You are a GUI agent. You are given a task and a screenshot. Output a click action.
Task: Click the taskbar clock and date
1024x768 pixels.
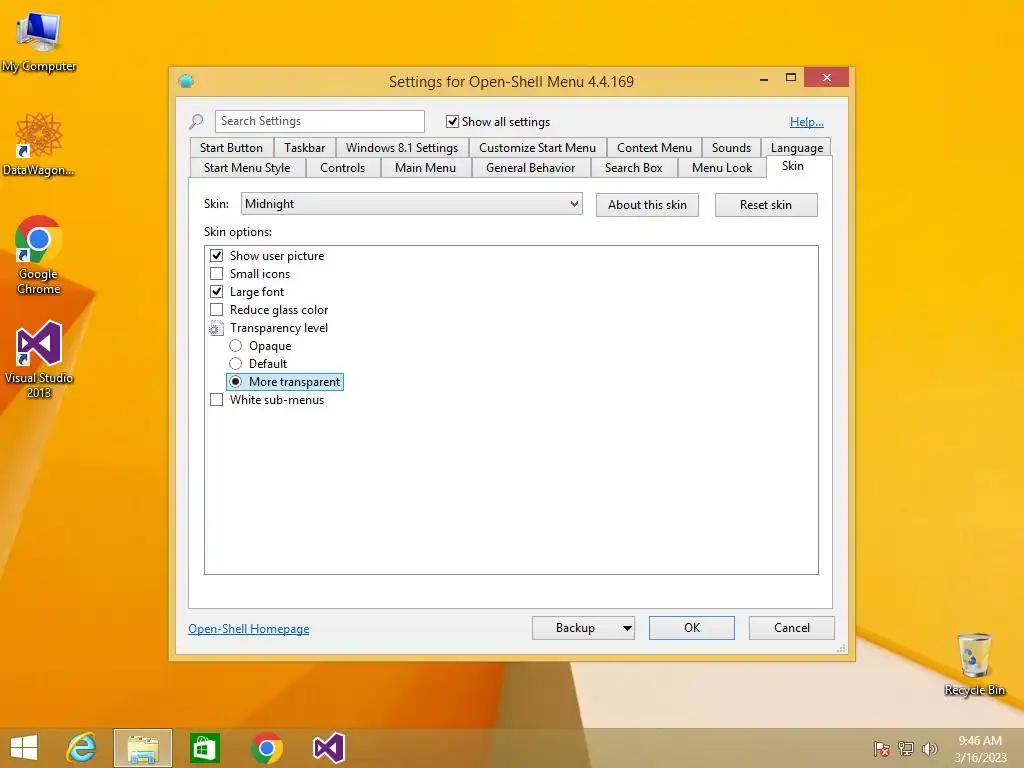coord(980,748)
